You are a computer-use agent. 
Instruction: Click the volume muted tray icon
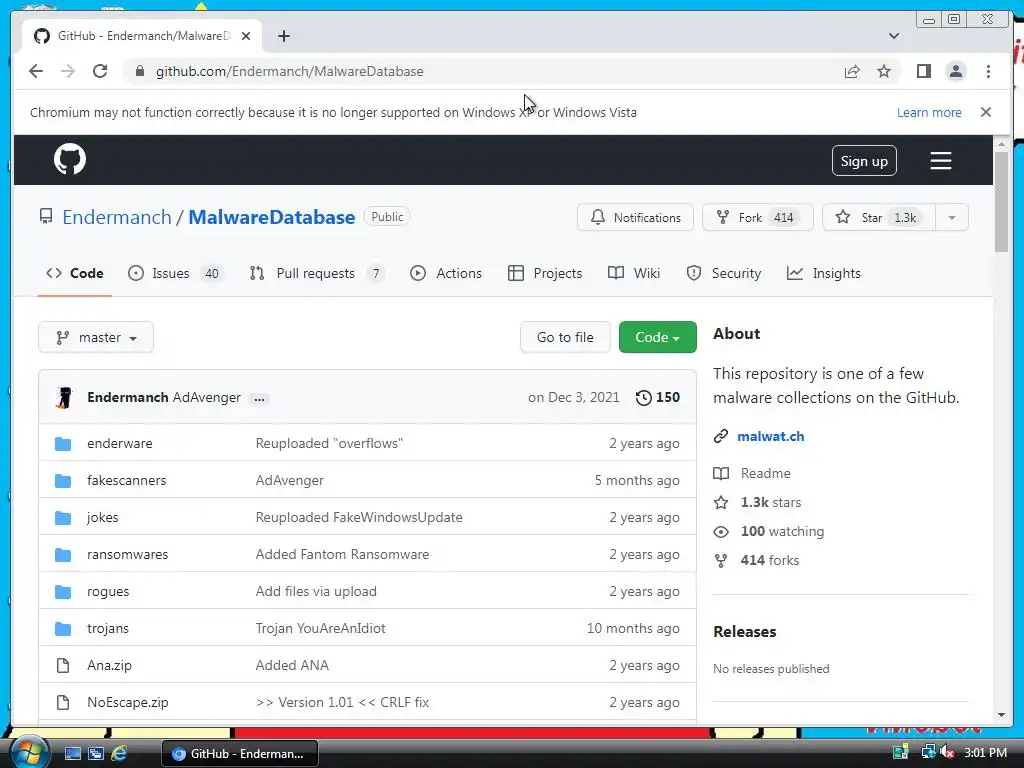coord(947,752)
